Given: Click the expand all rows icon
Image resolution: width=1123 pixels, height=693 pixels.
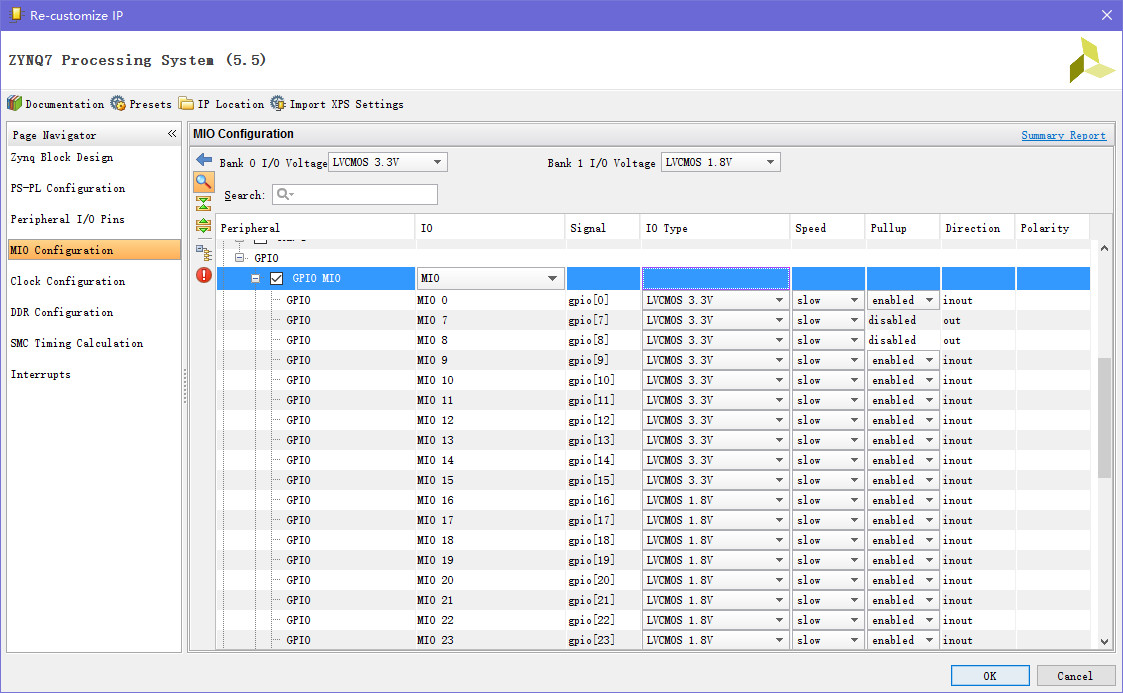Looking at the screenshot, I should pyautogui.click(x=203, y=226).
